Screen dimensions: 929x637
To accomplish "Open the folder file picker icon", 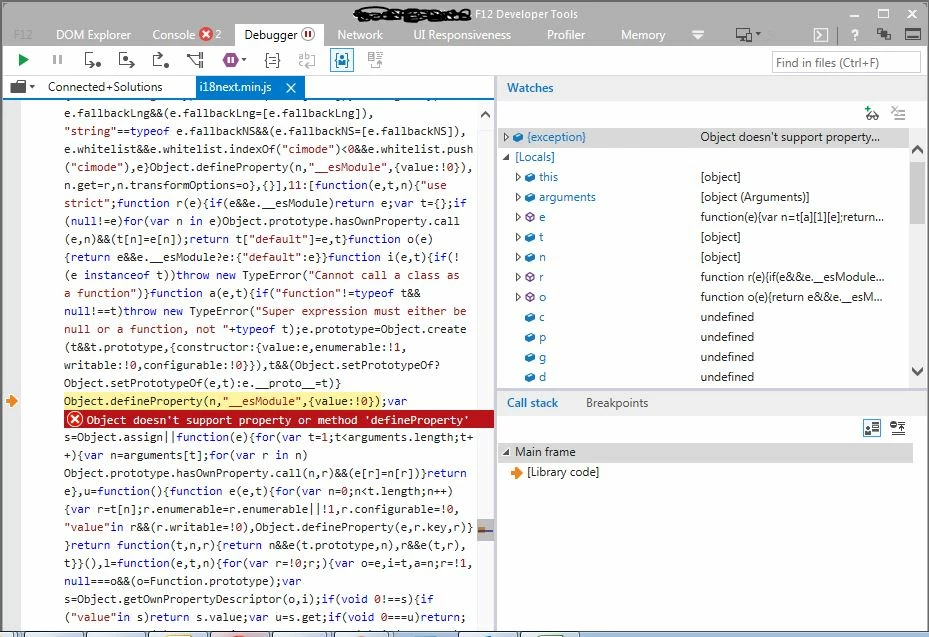I will 18,87.
